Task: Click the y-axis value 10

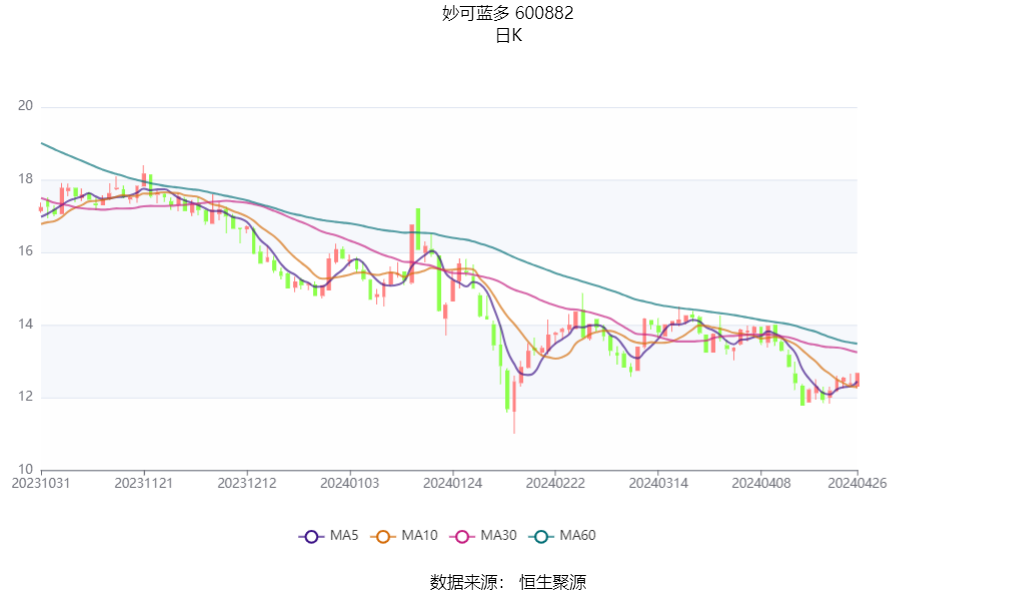Action: (25, 469)
